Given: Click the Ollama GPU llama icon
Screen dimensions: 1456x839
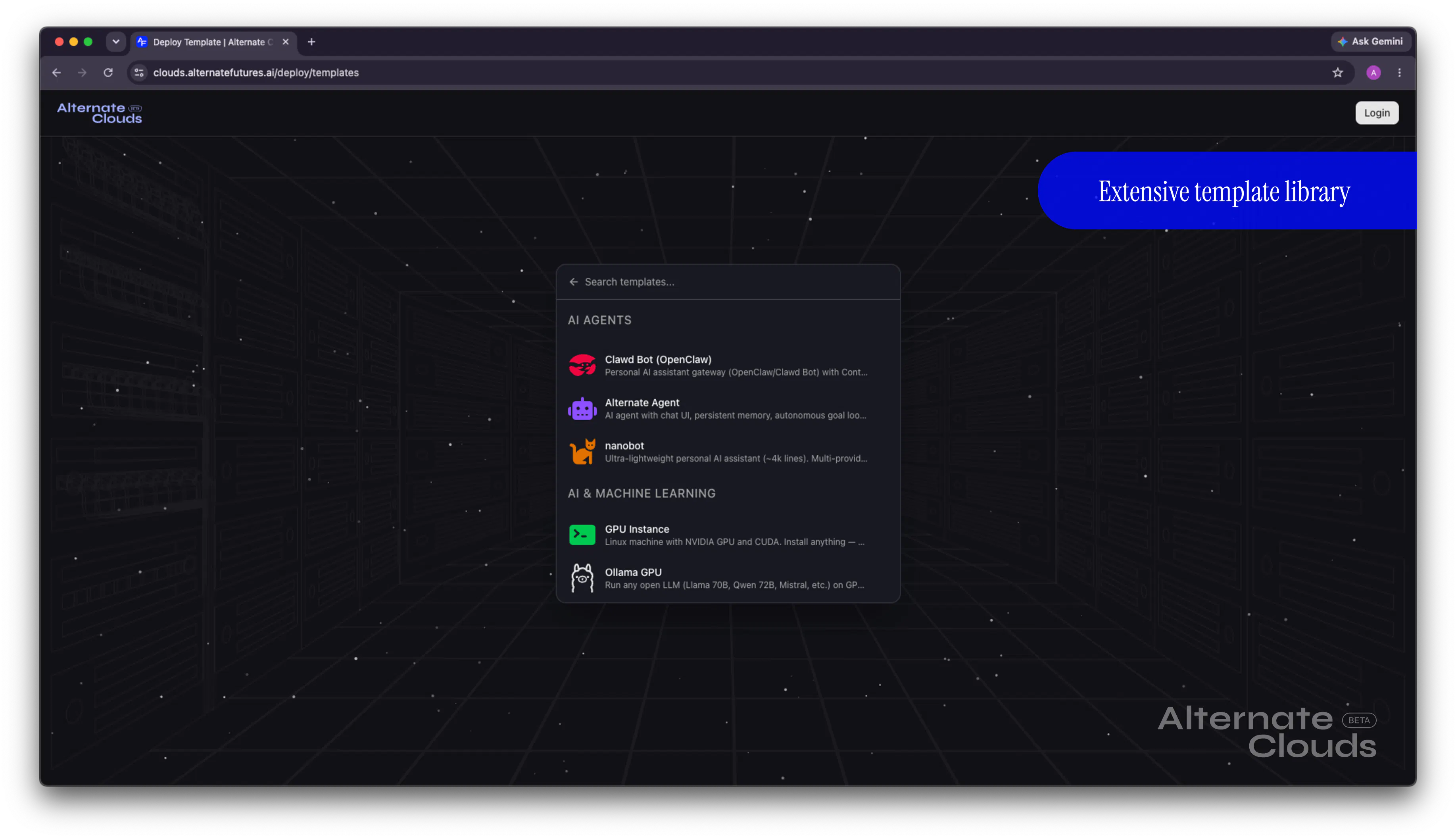Looking at the screenshot, I should 582,578.
